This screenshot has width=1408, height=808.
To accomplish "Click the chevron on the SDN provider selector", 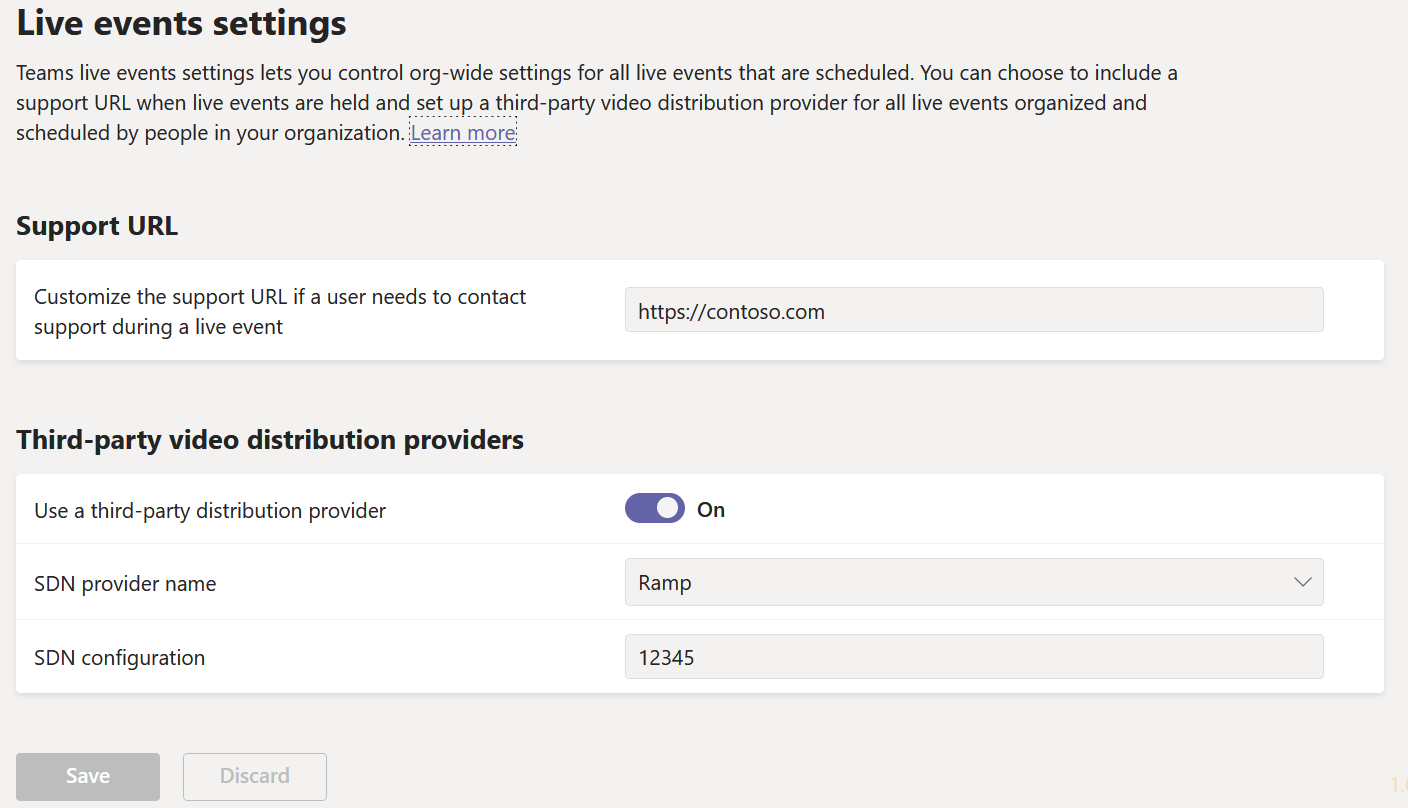I will pos(1302,581).
